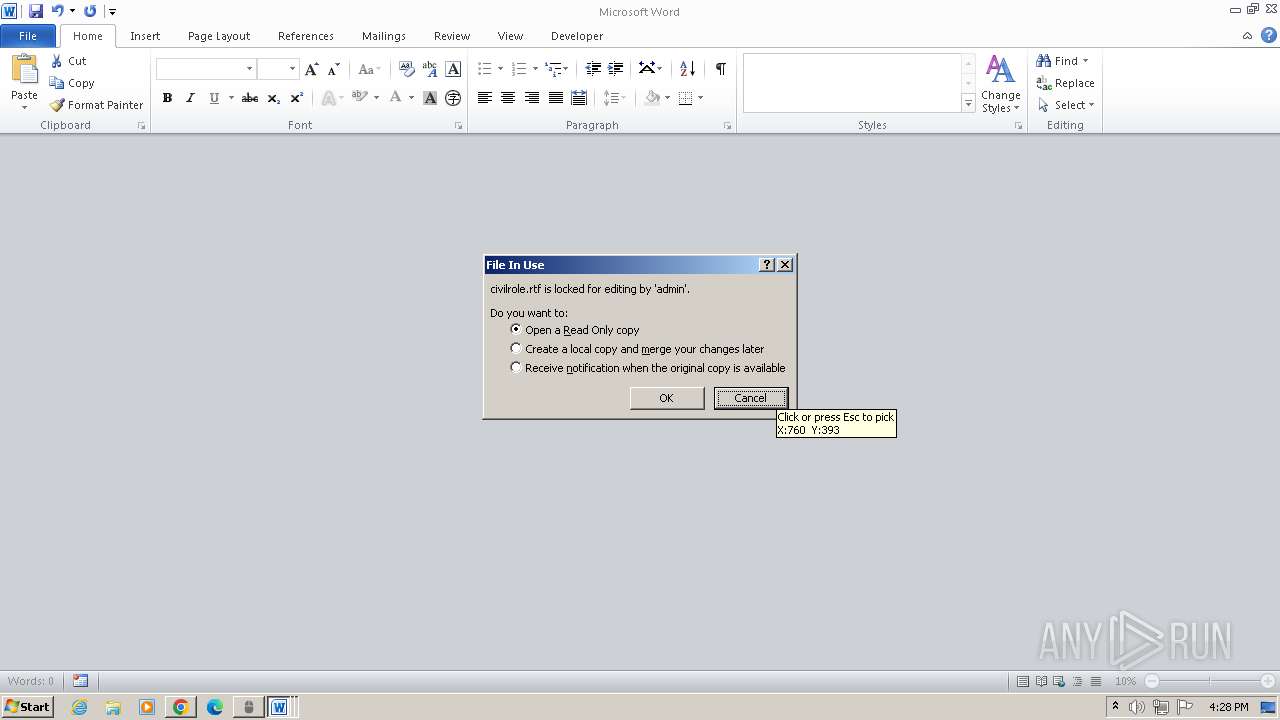Toggle Italic formatting

point(190,98)
